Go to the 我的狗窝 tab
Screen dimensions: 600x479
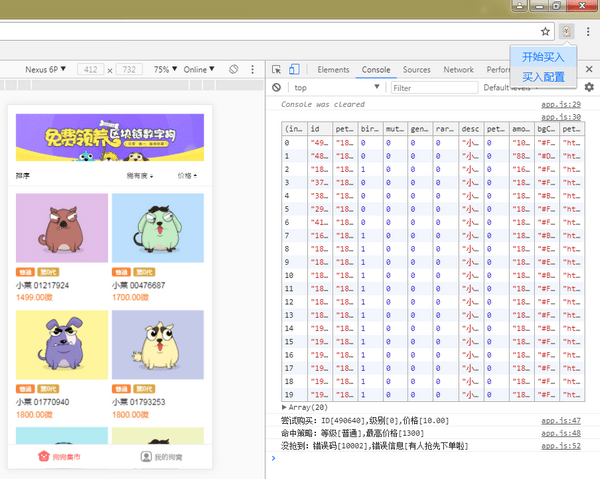[161, 457]
